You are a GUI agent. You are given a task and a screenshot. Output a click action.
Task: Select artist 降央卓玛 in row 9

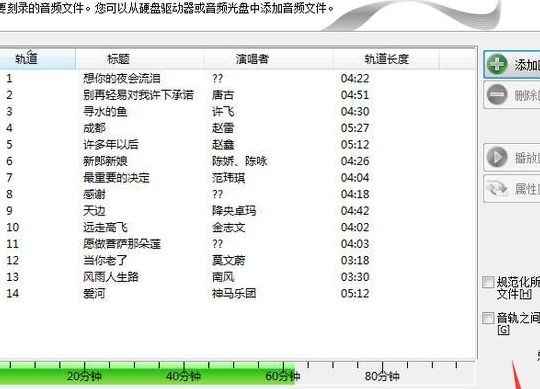[x=234, y=211]
